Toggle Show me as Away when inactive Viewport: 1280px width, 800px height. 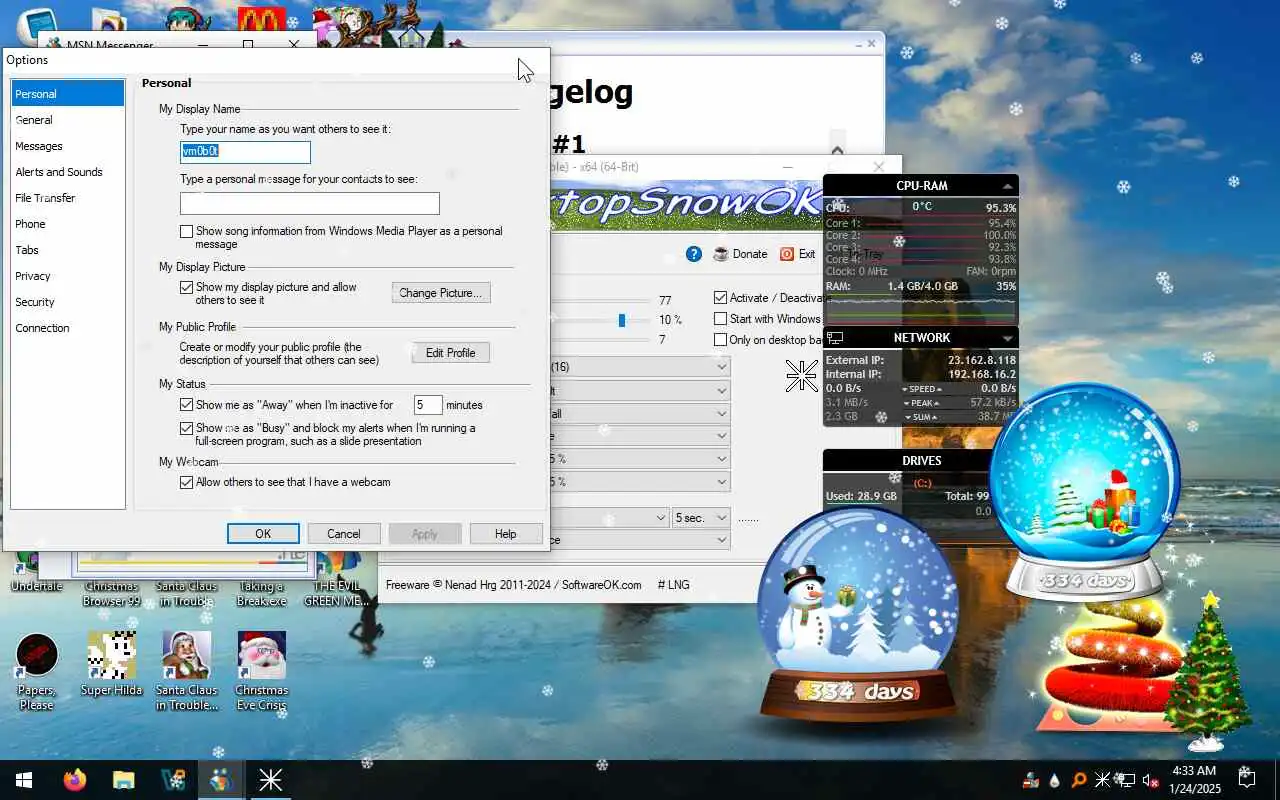pos(186,405)
